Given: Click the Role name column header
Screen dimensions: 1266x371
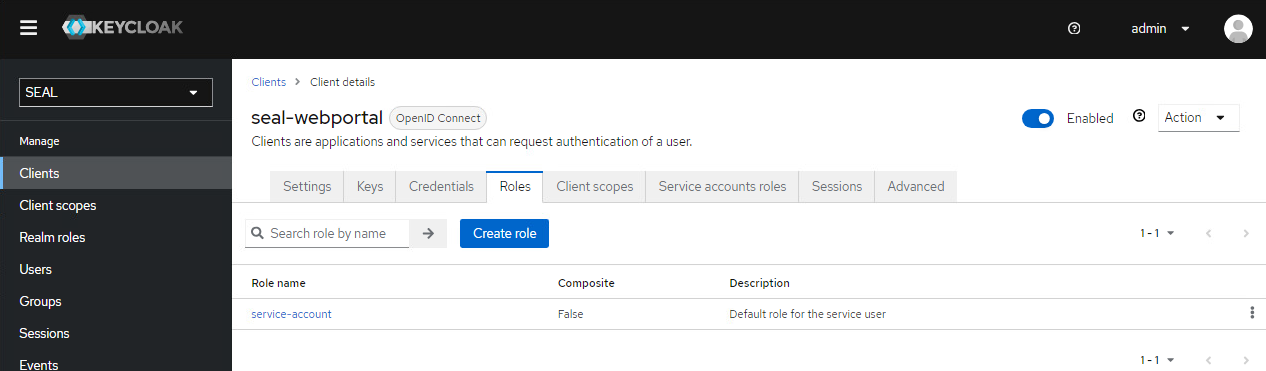Looking at the screenshot, I should click(x=279, y=283).
